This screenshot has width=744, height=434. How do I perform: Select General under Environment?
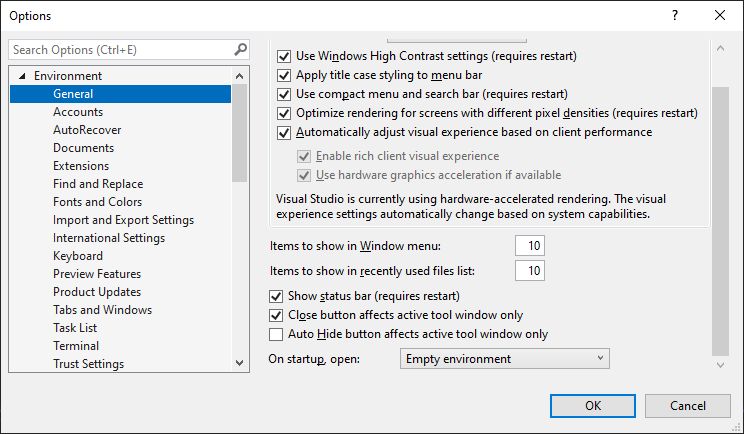121,94
